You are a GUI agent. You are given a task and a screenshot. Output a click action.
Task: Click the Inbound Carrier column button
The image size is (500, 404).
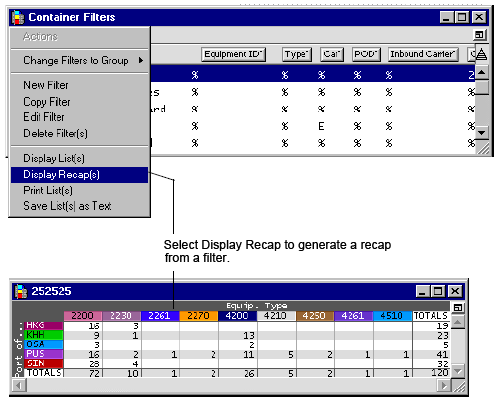(x=423, y=54)
